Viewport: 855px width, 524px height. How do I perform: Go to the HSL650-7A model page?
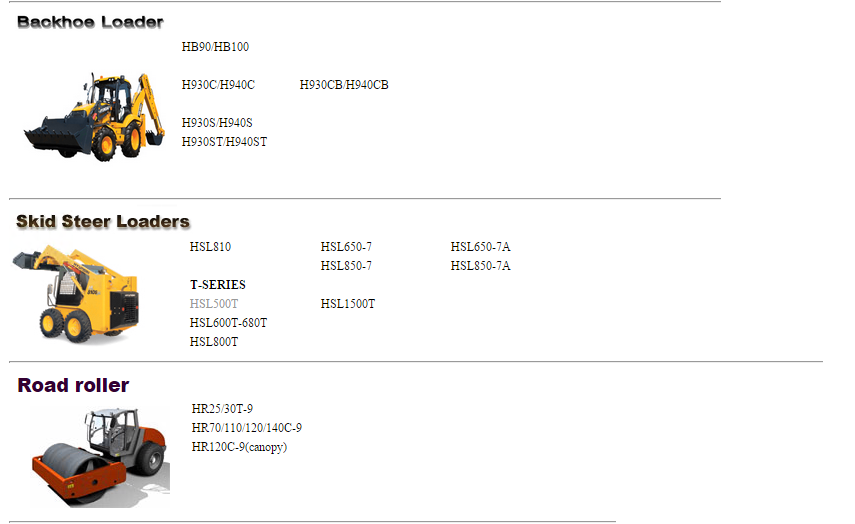click(480, 247)
